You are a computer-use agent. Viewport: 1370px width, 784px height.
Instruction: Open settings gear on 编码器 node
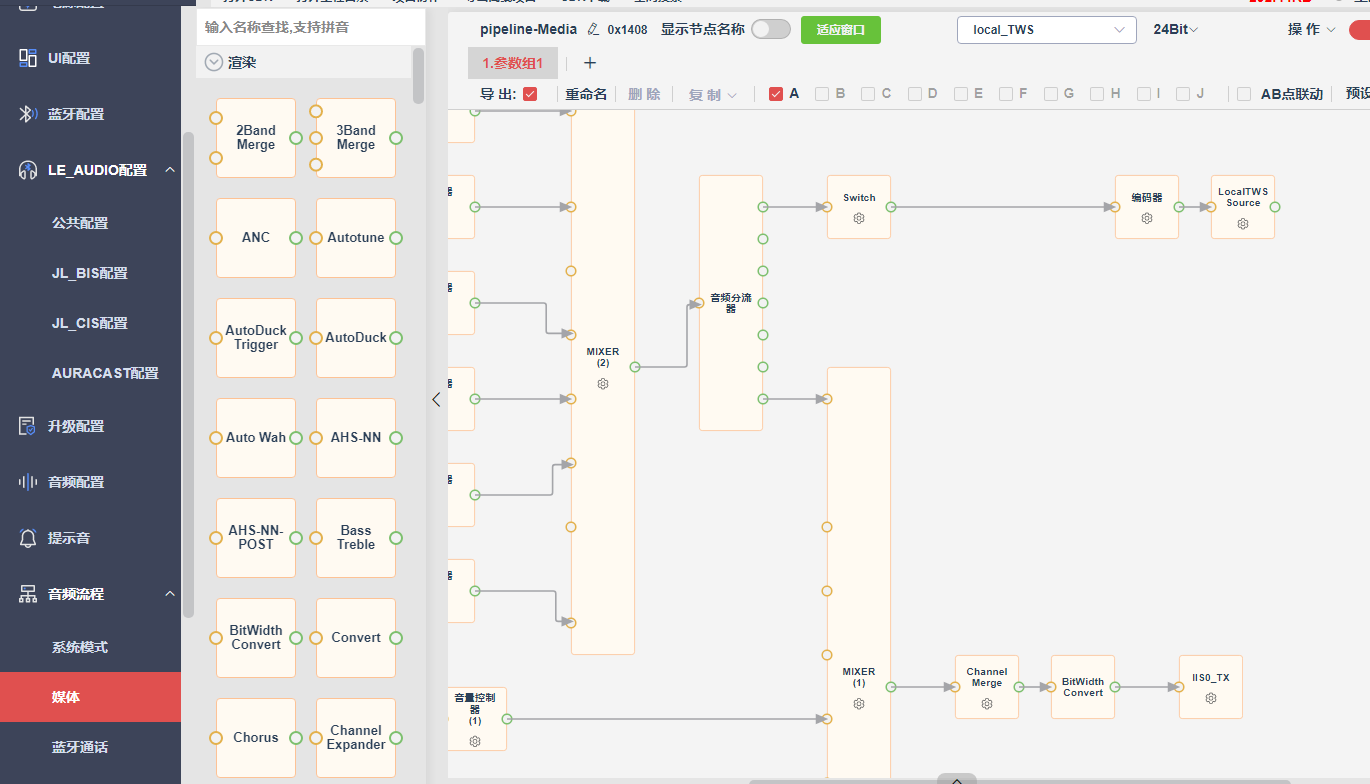[1147, 218]
